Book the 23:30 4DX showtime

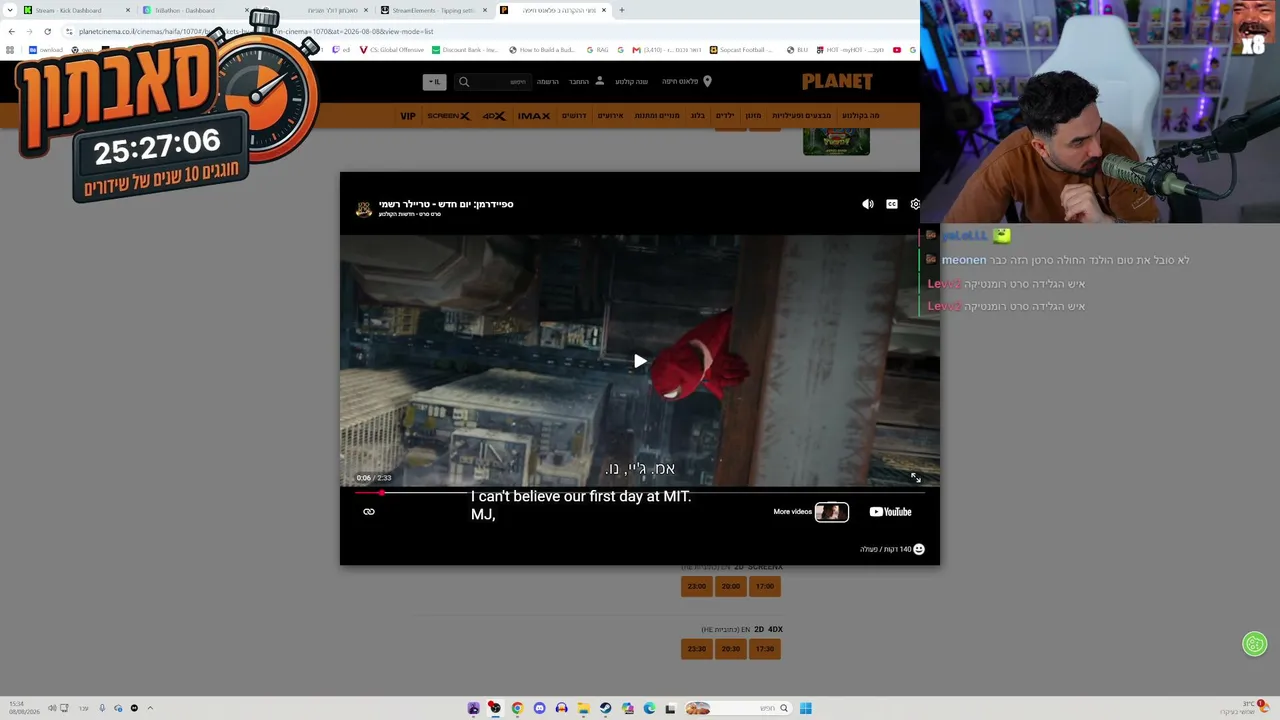(697, 649)
